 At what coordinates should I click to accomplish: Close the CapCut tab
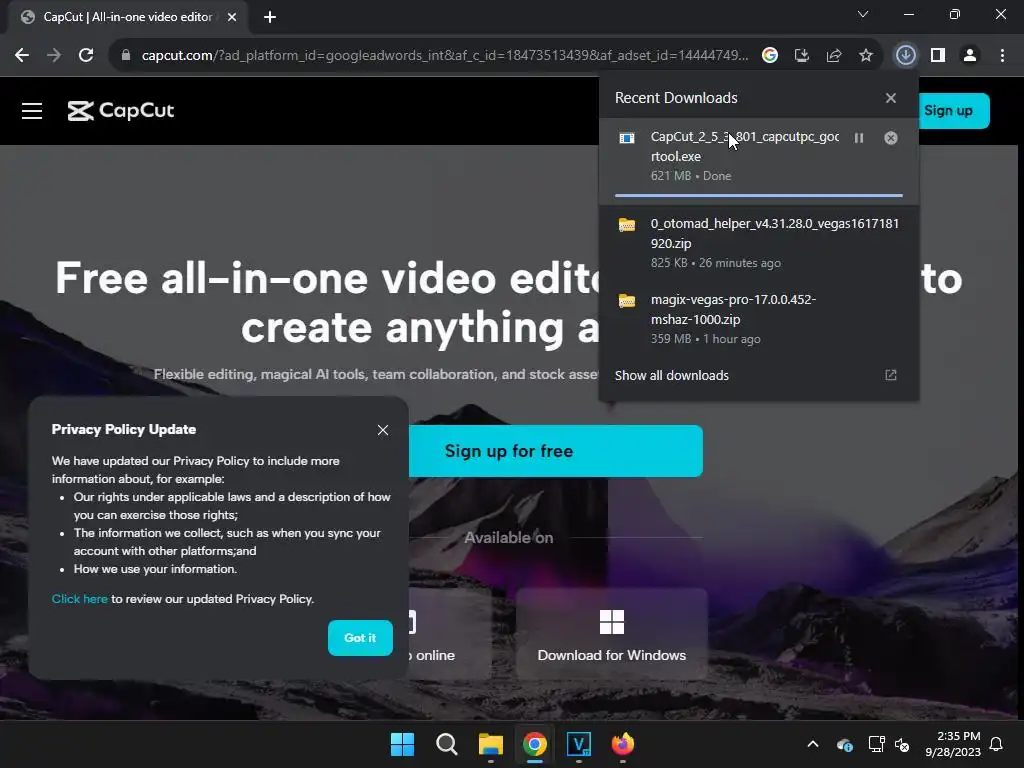232,17
